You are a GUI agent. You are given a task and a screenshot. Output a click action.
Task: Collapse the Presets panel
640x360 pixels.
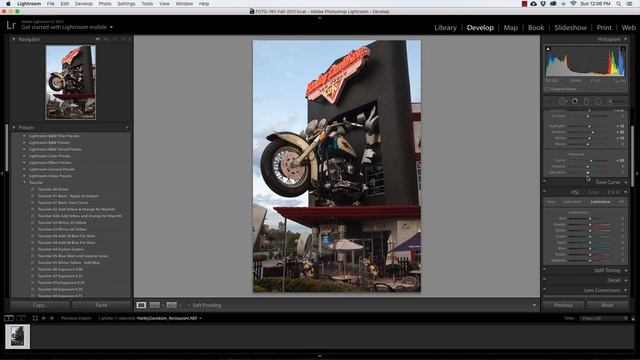tap(14, 128)
